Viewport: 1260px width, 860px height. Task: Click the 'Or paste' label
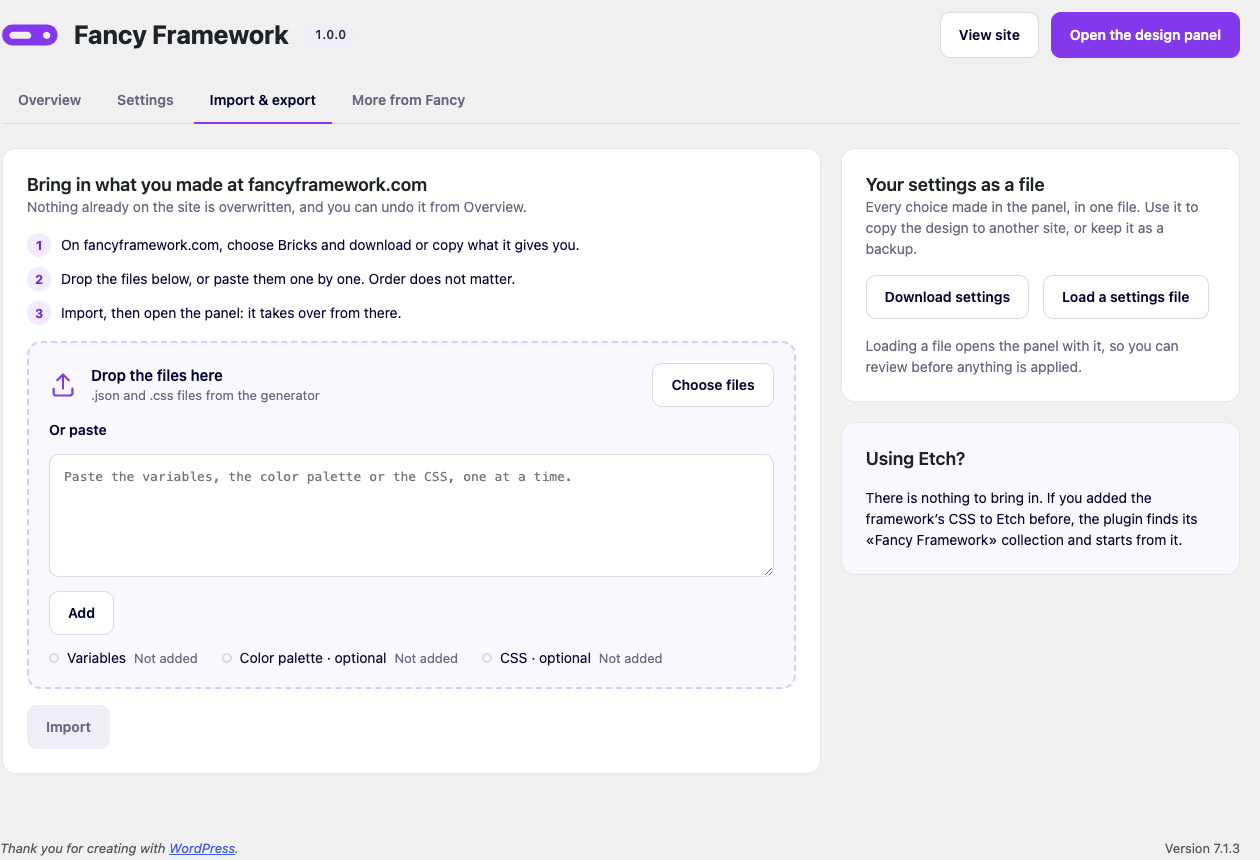[x=78, y=430]
